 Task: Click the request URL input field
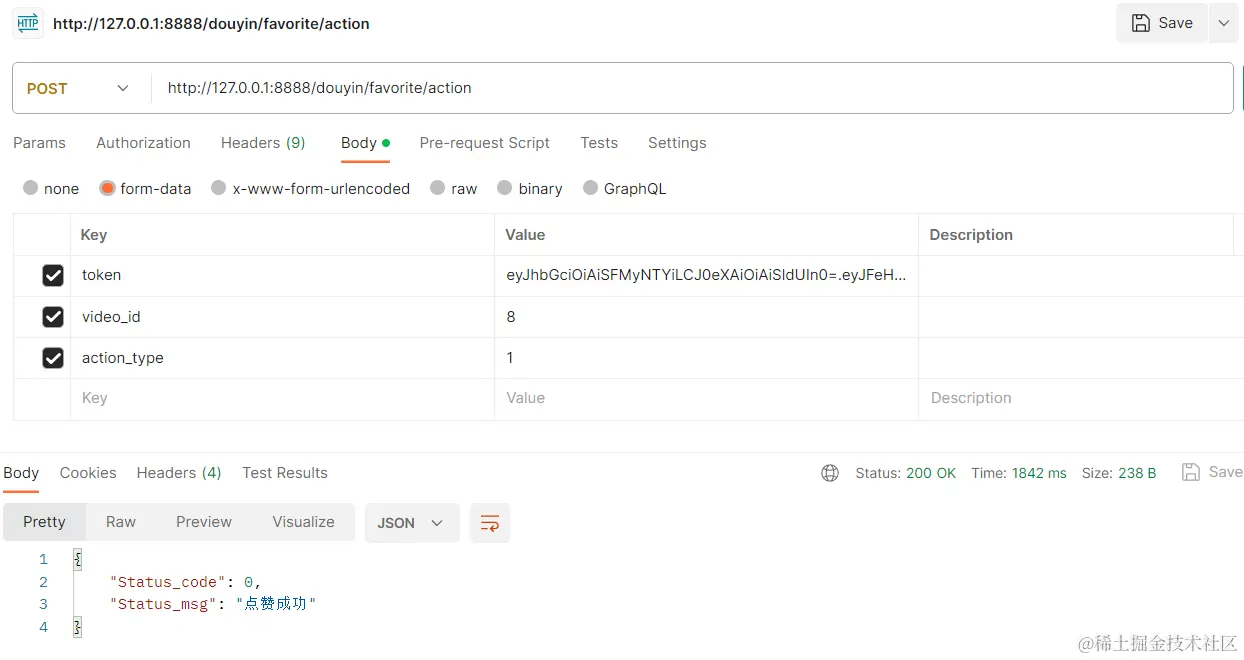pos(690,88)
